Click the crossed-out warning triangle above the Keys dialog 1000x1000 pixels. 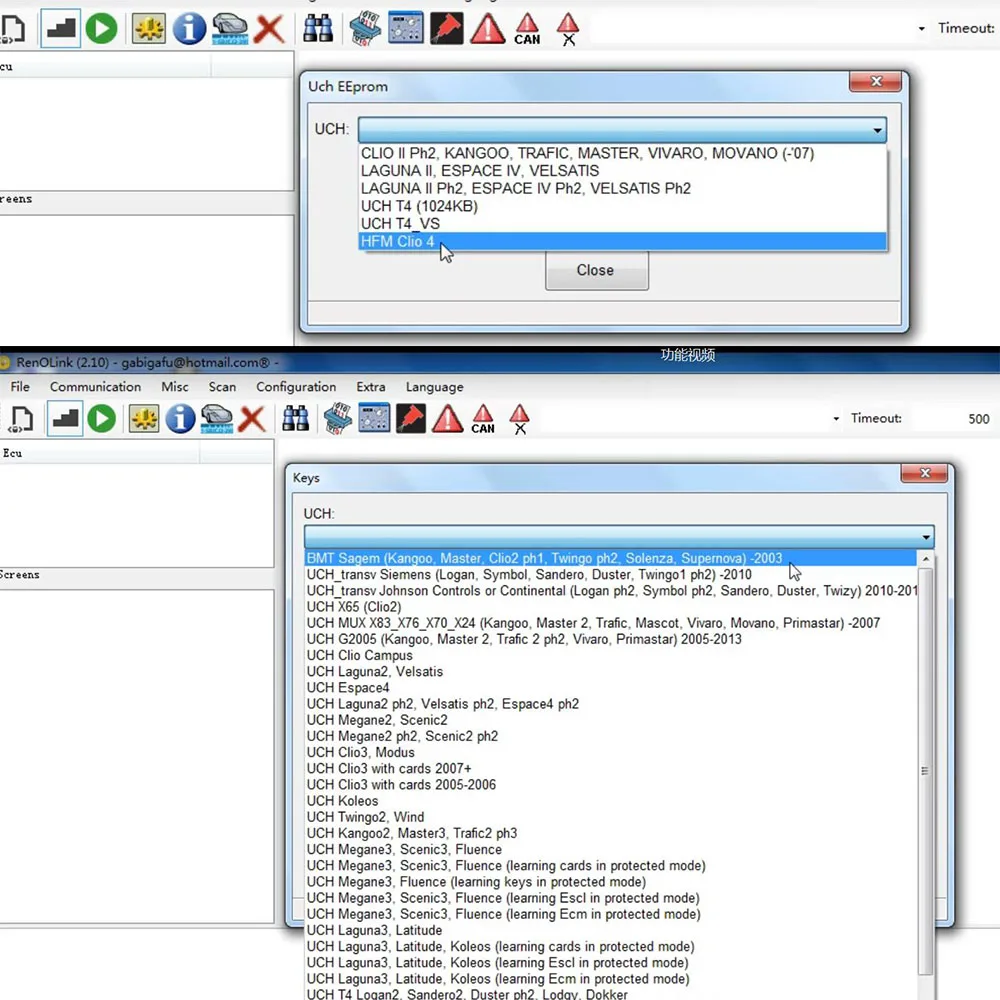click(519, 418)
